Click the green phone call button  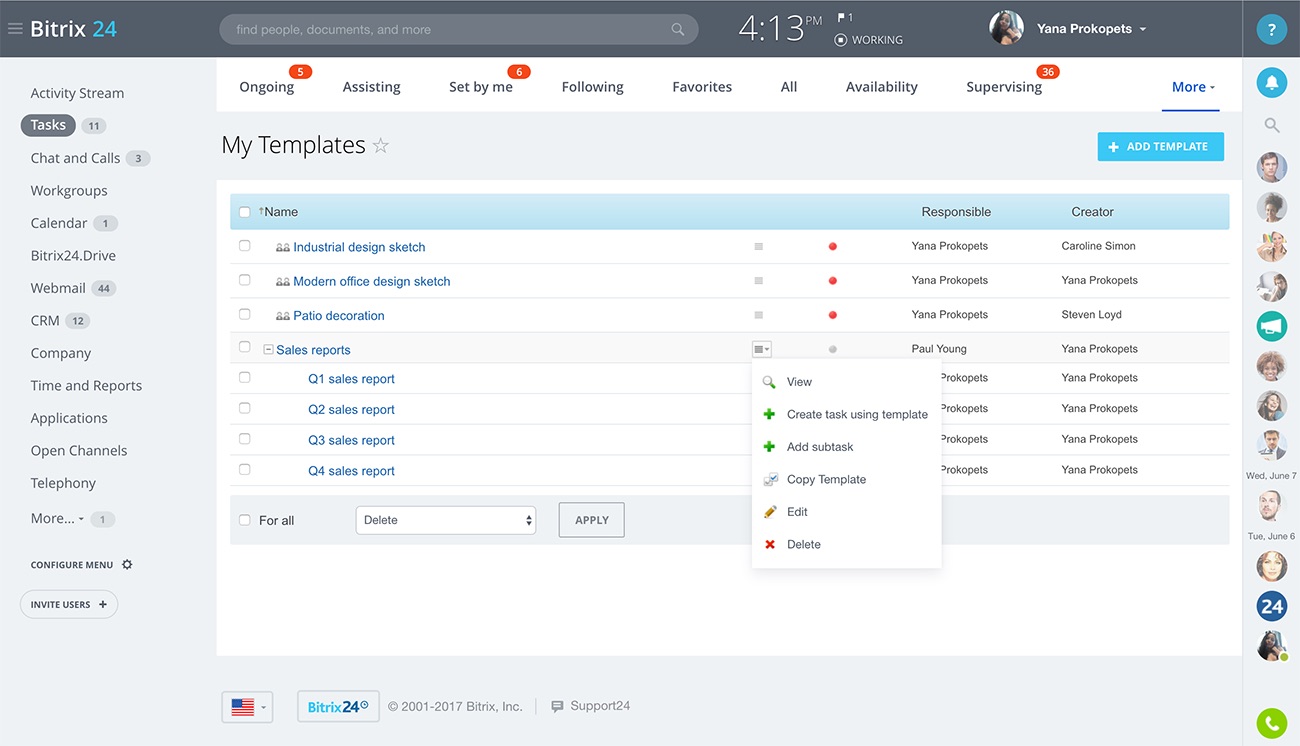point(1271,722)
